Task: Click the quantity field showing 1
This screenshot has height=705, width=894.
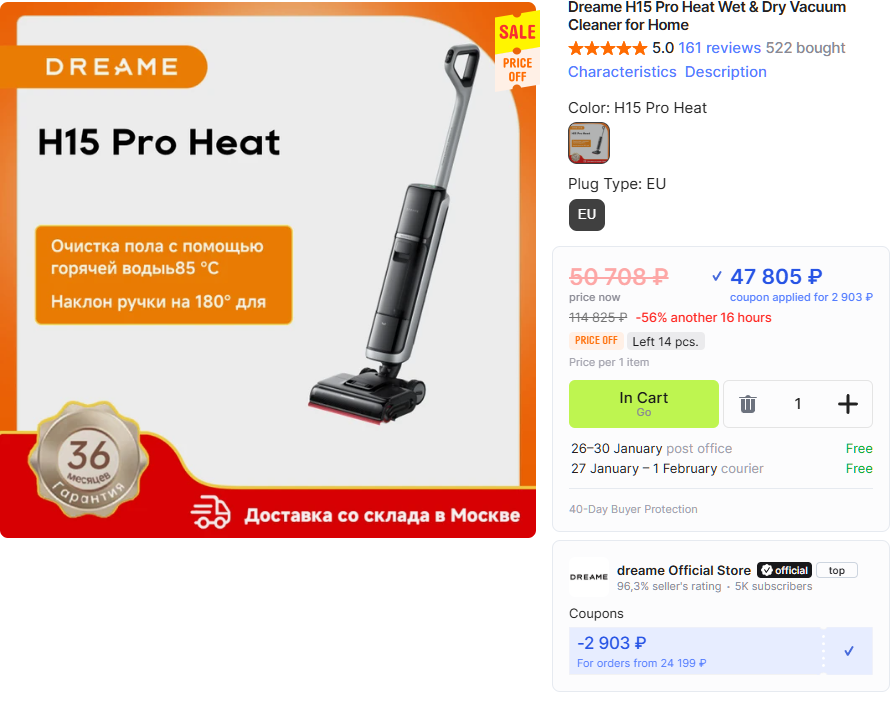Action: [x=798, y=404]
